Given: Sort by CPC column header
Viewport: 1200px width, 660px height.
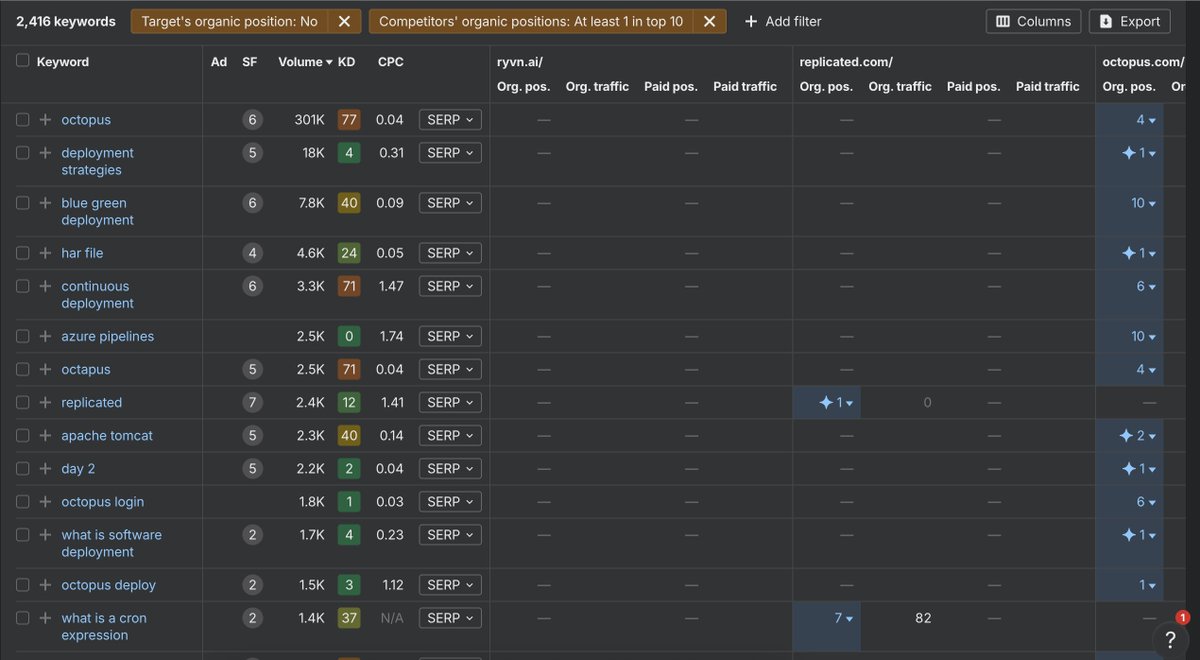Looking at the screenshot, I should 391,61.
